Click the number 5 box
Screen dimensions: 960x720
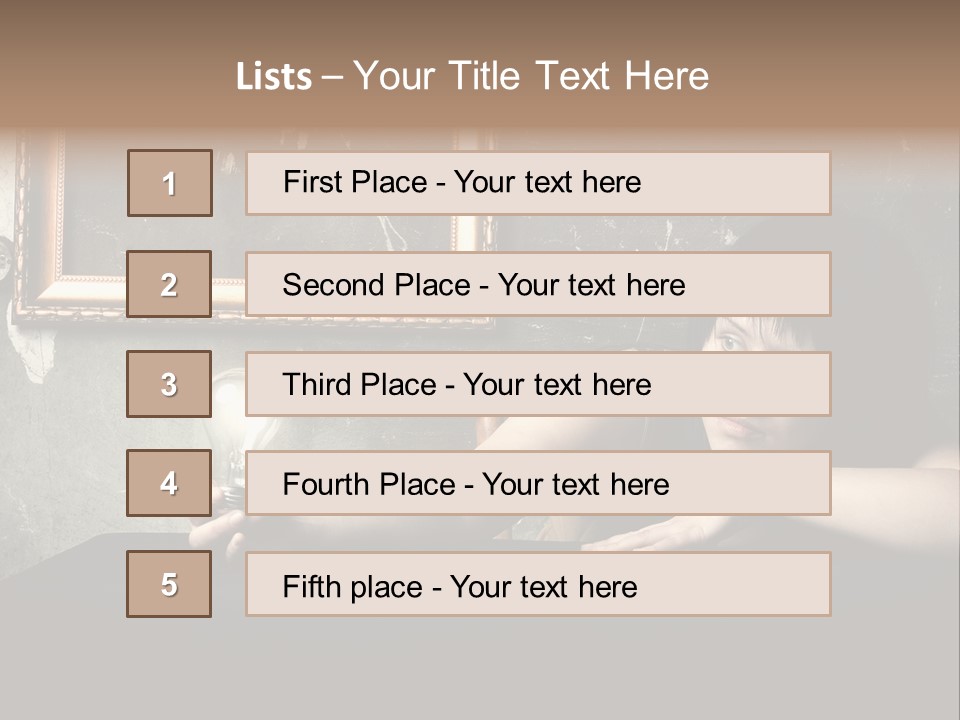(169, 584)
